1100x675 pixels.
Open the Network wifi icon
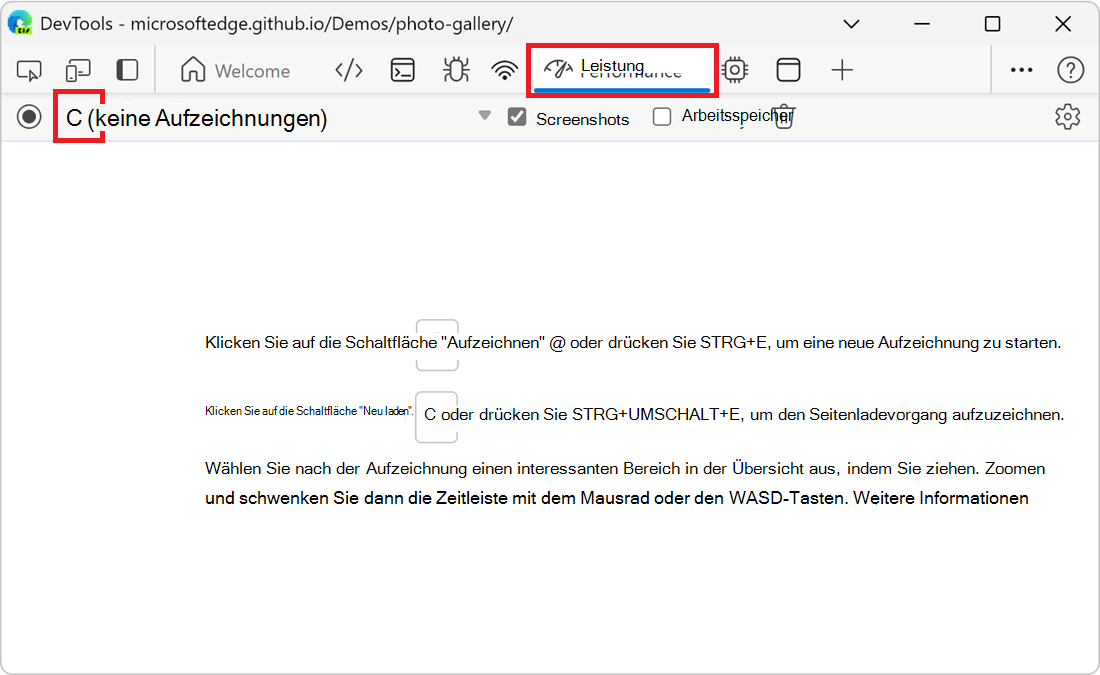[x=505, y=70]
